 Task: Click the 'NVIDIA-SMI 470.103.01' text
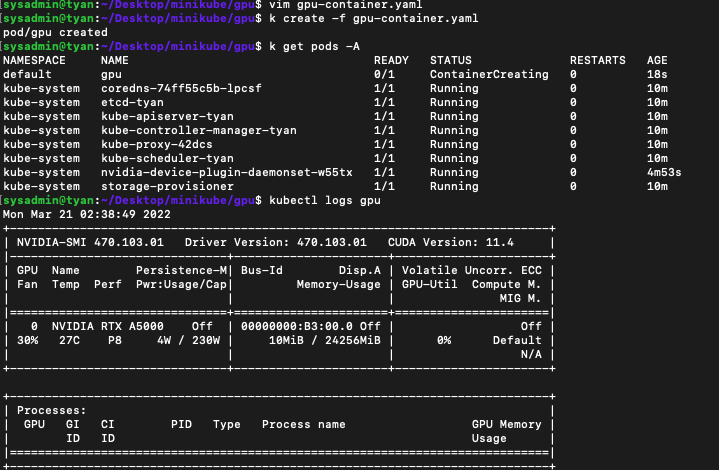coord(90,242)
